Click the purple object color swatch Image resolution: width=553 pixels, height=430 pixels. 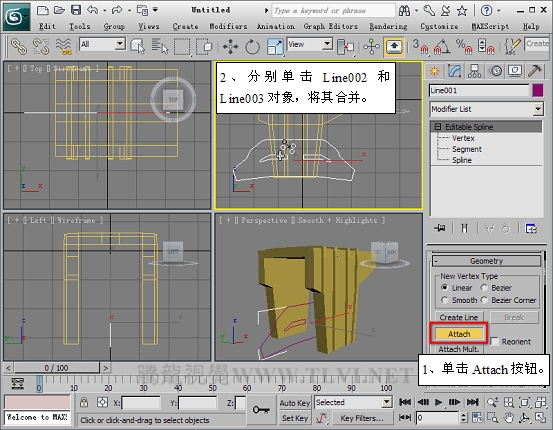(x=537, y=90)
